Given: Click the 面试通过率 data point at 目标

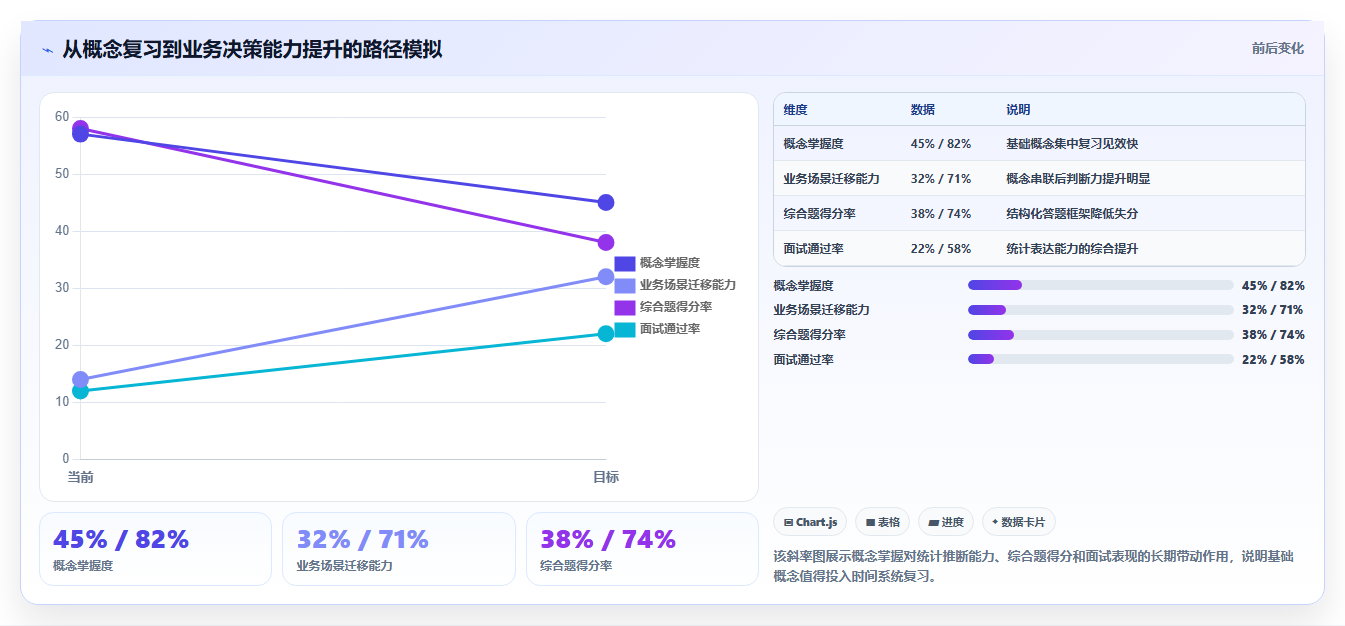Looking at the screenshot, I should click(605, 334).
